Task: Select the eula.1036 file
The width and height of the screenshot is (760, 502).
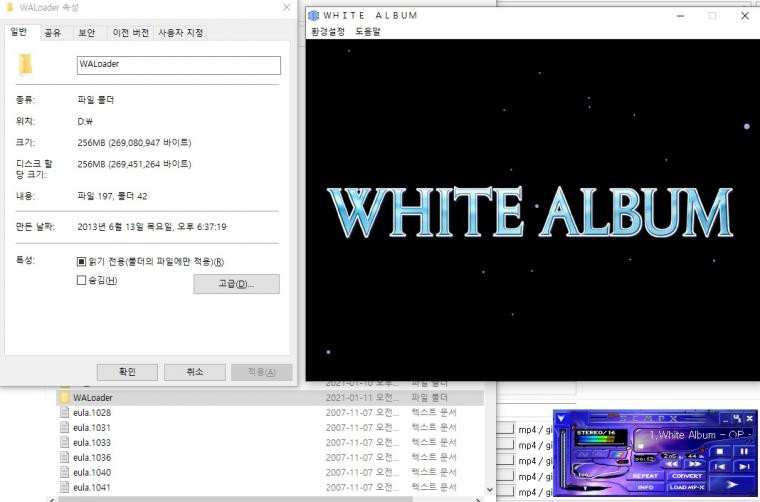Action: pos(92,458)
